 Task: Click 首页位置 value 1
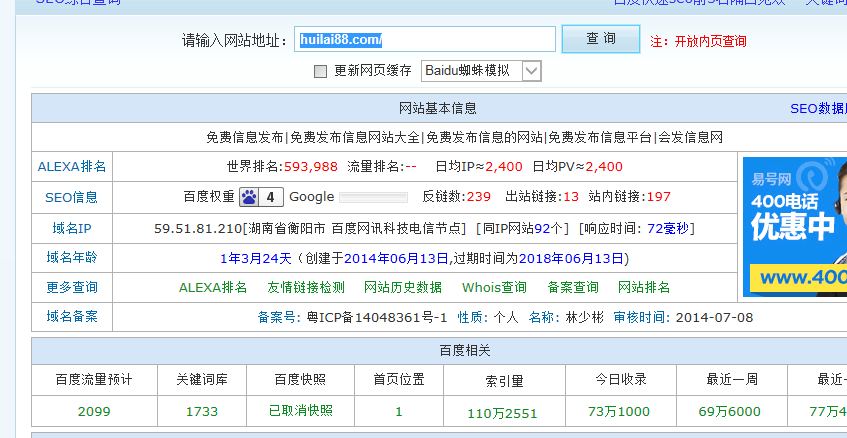pyautogui.click(x=399, y=412)
